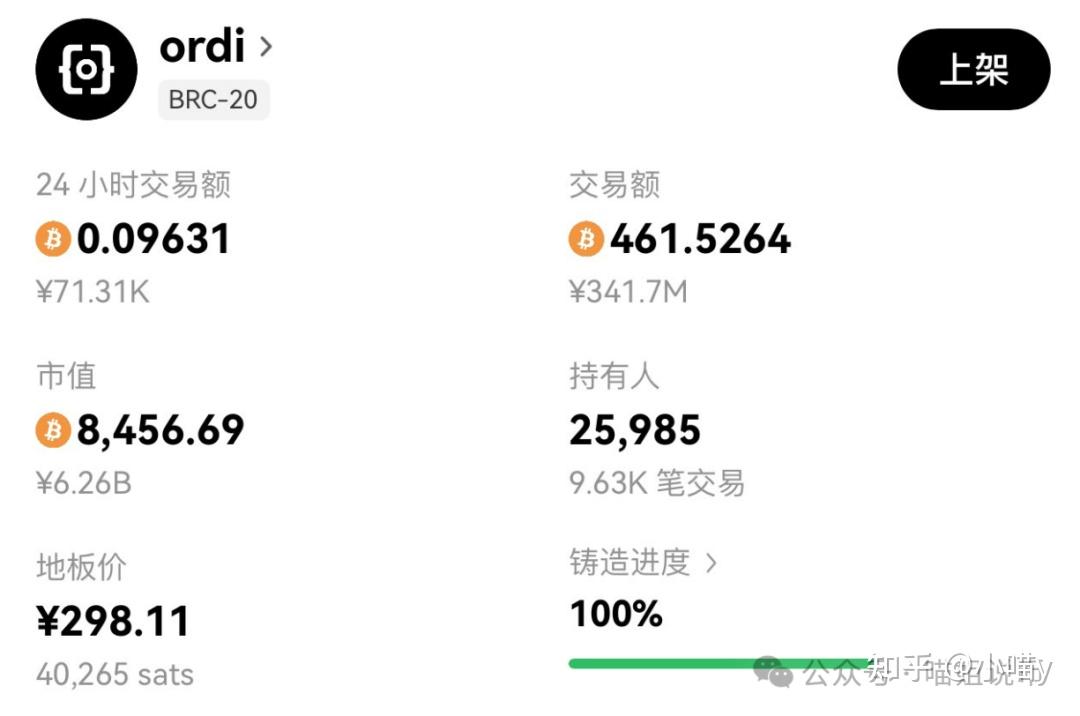Click the WeChat watermark icon
The width and height of the screenshot is (1080, 716).
point(772,671)
